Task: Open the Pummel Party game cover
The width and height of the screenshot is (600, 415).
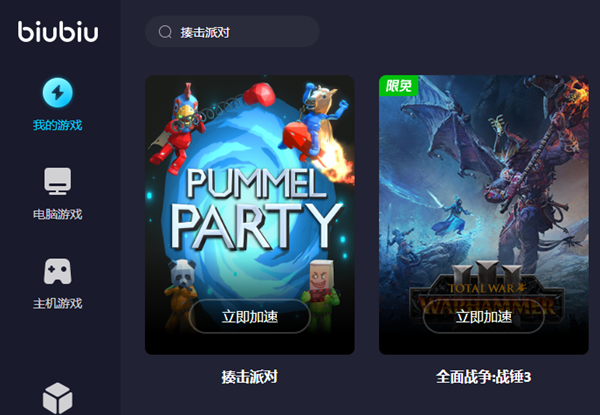Action: pyautogui.click(x=249, y=215)
